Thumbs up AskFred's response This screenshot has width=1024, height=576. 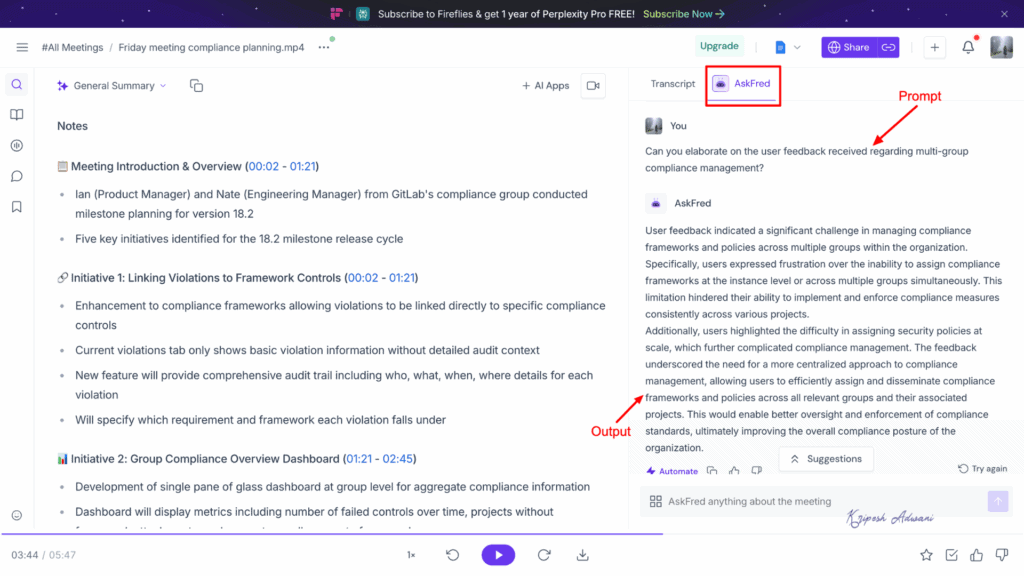[x=734, y=470]
